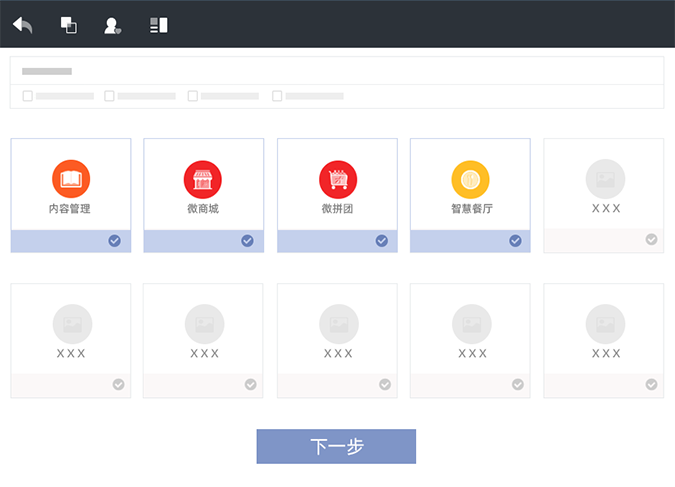This screenshot has height=487, width=675.
Task: Click the 内容管理 label text
Action: pyautogui.click(x=70, y=209)
